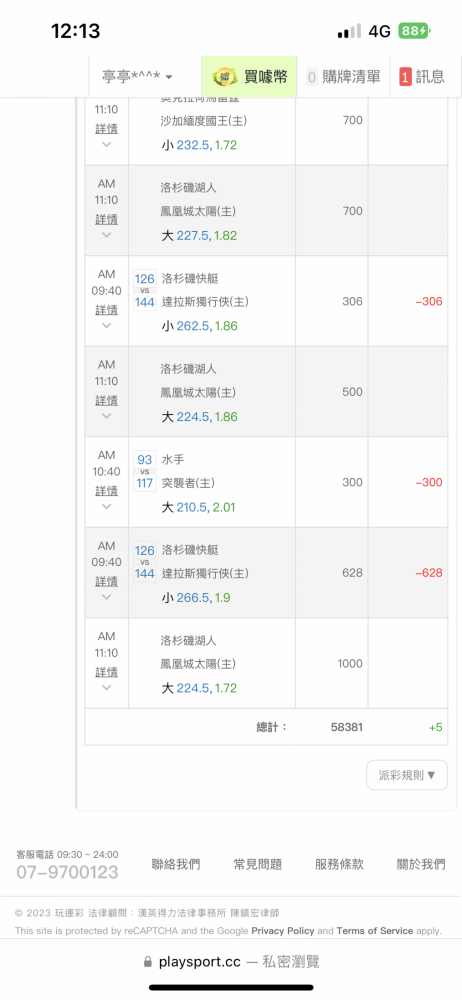Expand the 派彩規則 dropdown
The height and width of the screenshot is (1000, 462).
coord(407,775)
